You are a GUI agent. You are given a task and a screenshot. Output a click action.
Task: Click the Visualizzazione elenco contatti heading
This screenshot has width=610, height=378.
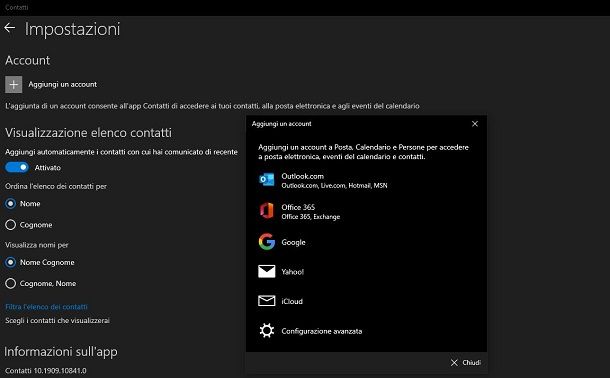(88, 133)
